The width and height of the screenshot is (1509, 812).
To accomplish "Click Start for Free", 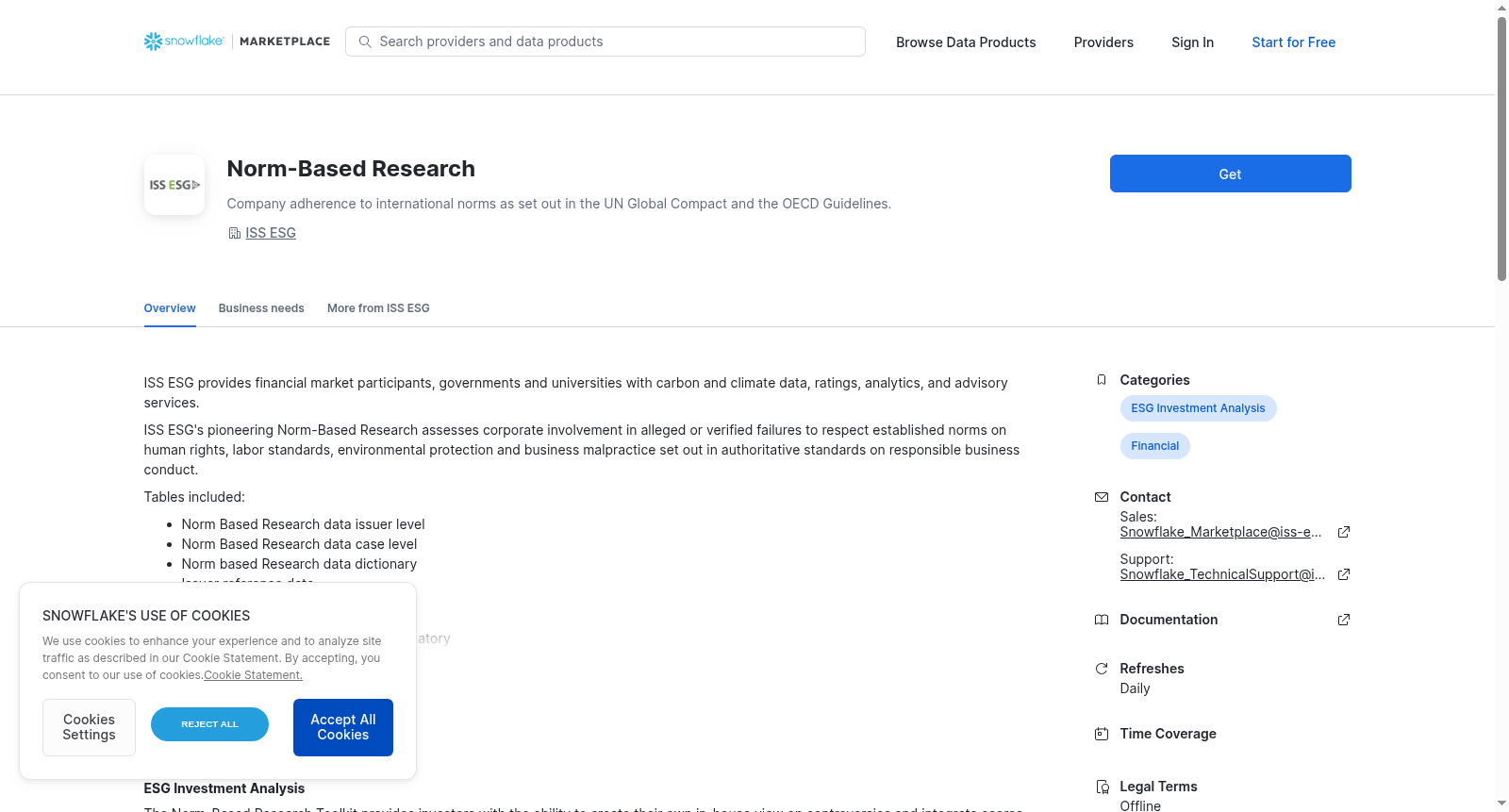I will pyautogui.click(x=1293, y=42).
